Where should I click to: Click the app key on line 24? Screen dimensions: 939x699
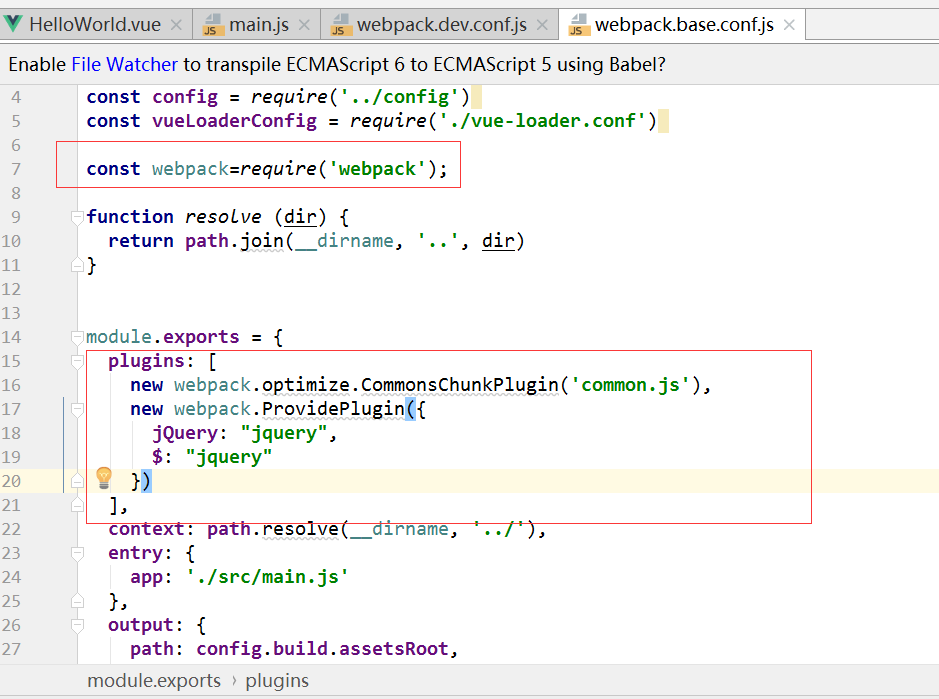(146, 577)
